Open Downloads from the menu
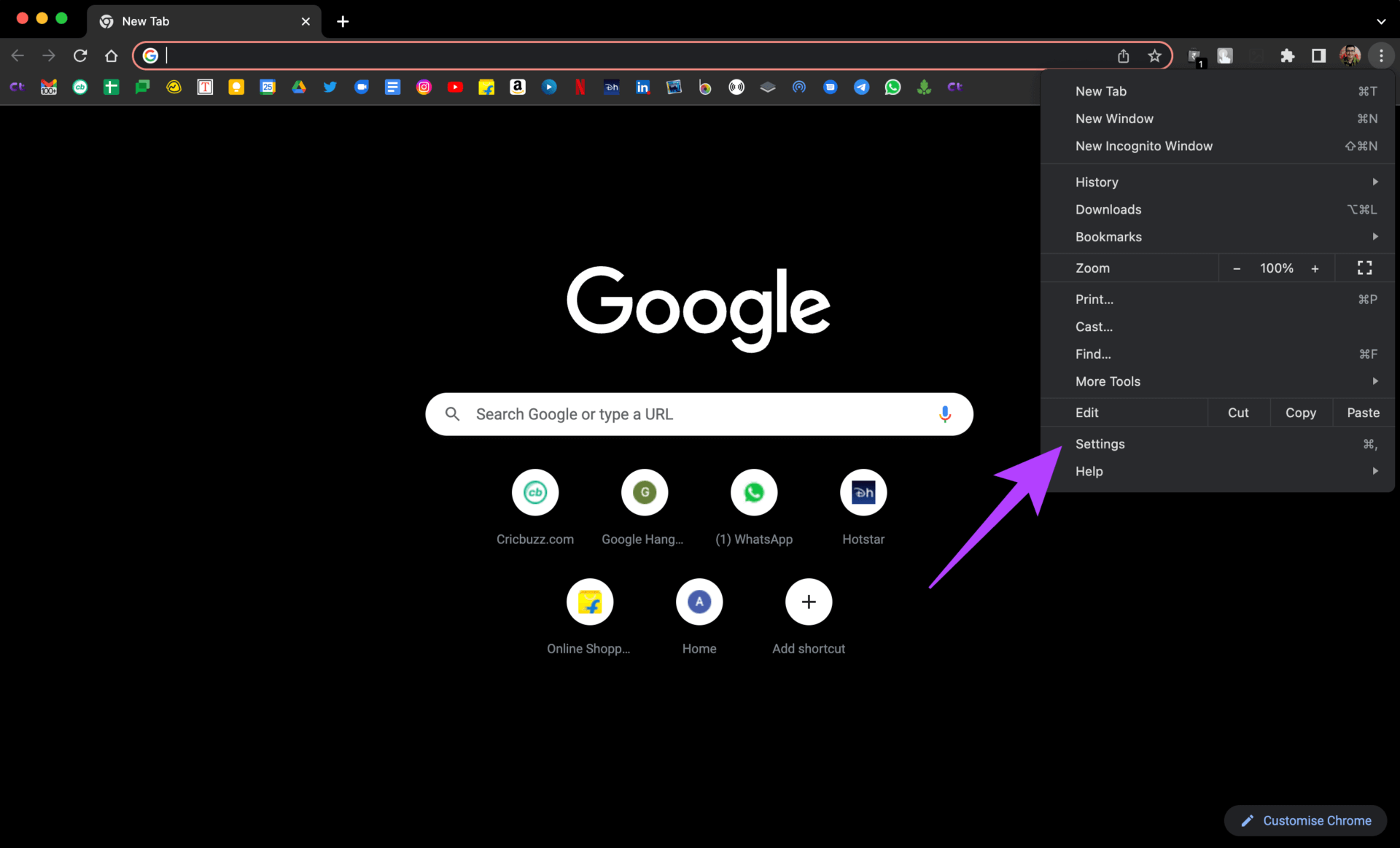 (x=1218, y=209)
